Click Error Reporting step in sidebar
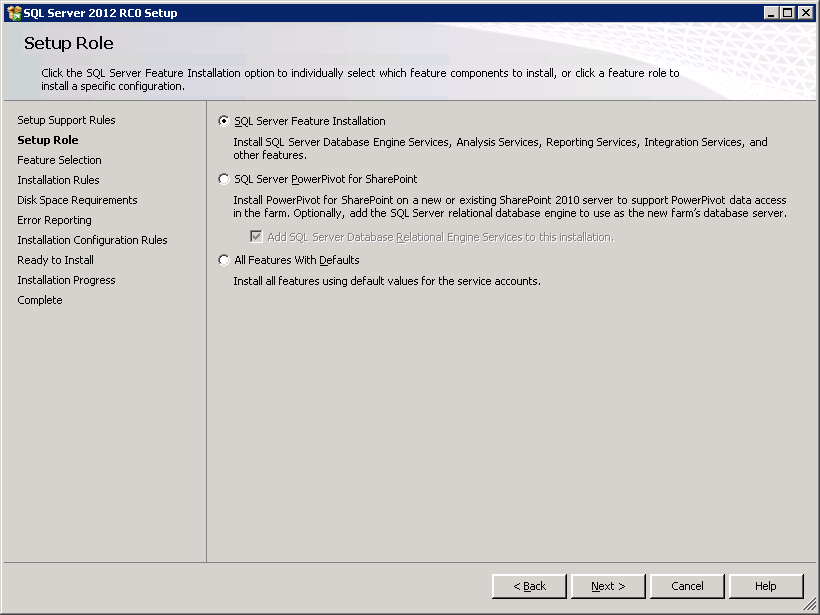The height and width of the screenshot is (615, 820). pyautogui.click(x=54, y=220)
